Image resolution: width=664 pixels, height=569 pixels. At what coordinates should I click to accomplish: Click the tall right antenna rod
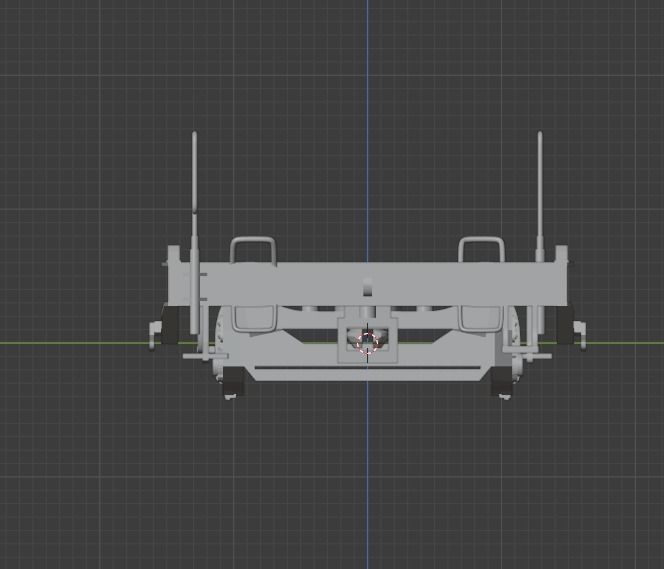coord(540,196)
